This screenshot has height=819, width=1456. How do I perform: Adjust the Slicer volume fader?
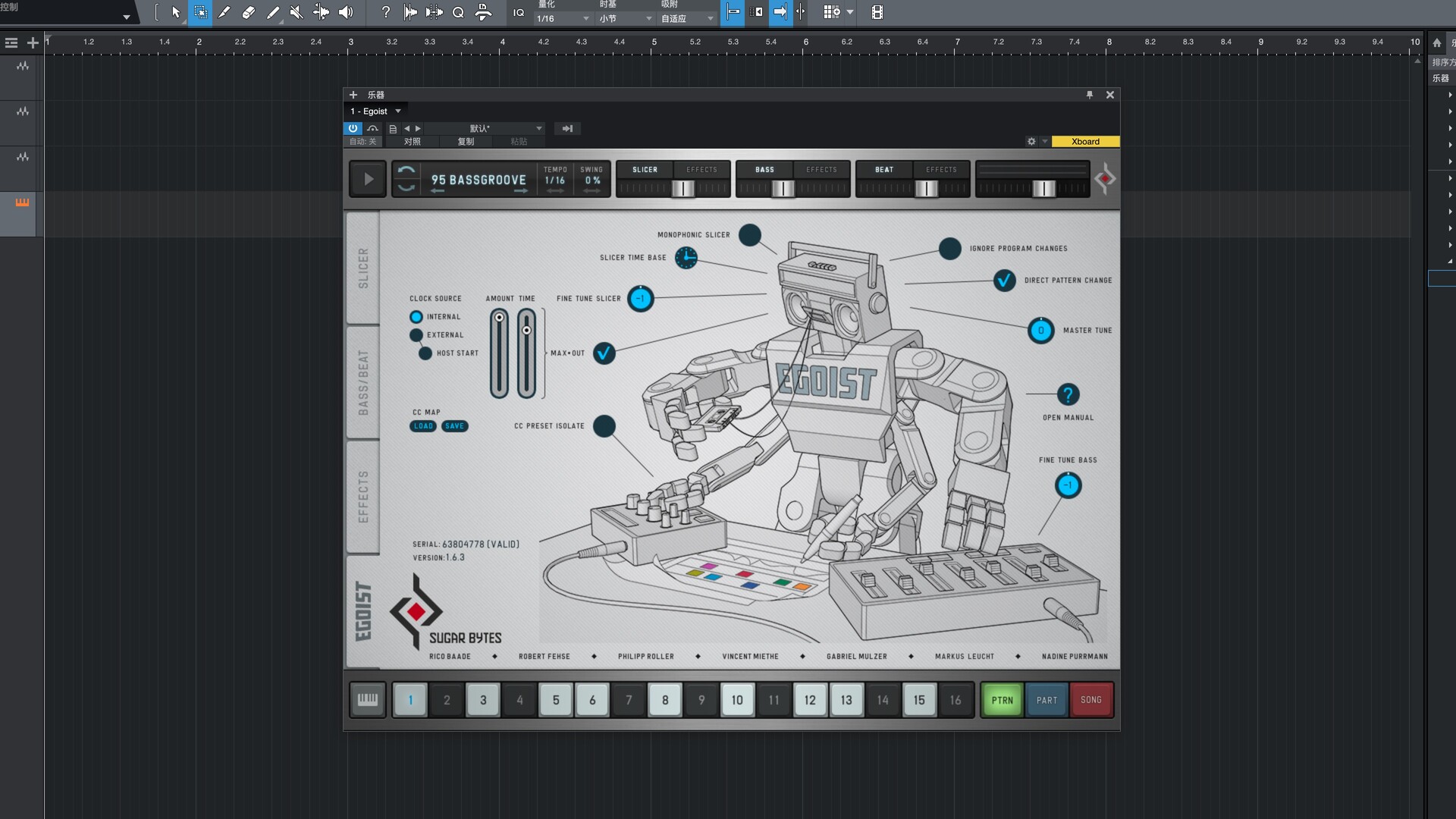(683, 188)
